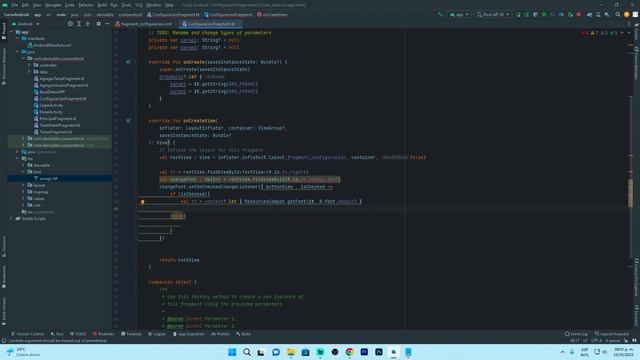Open the File menu
640x360 pixels.
tap(15, 5)
